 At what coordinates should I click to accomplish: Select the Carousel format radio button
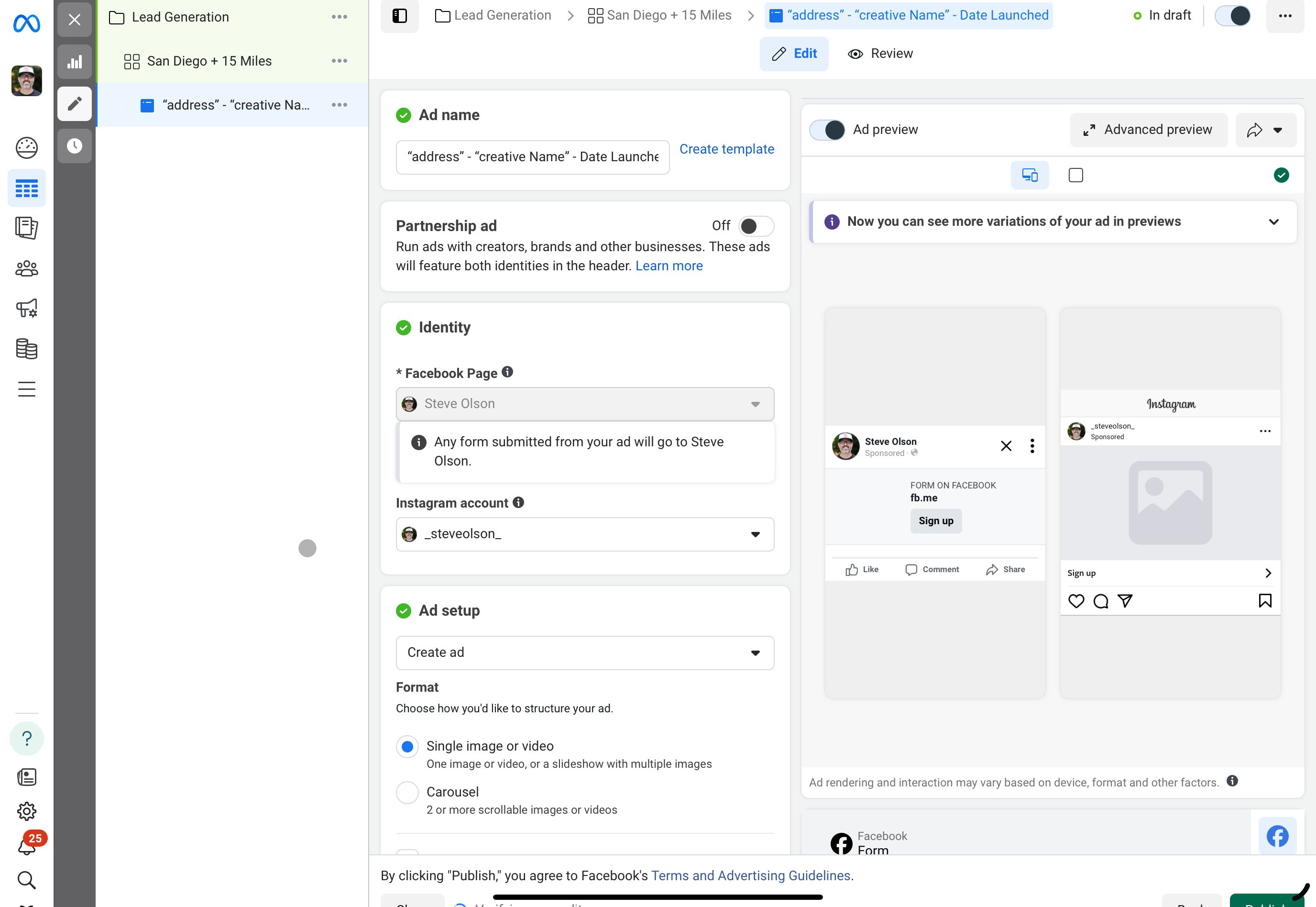point(407,792)
